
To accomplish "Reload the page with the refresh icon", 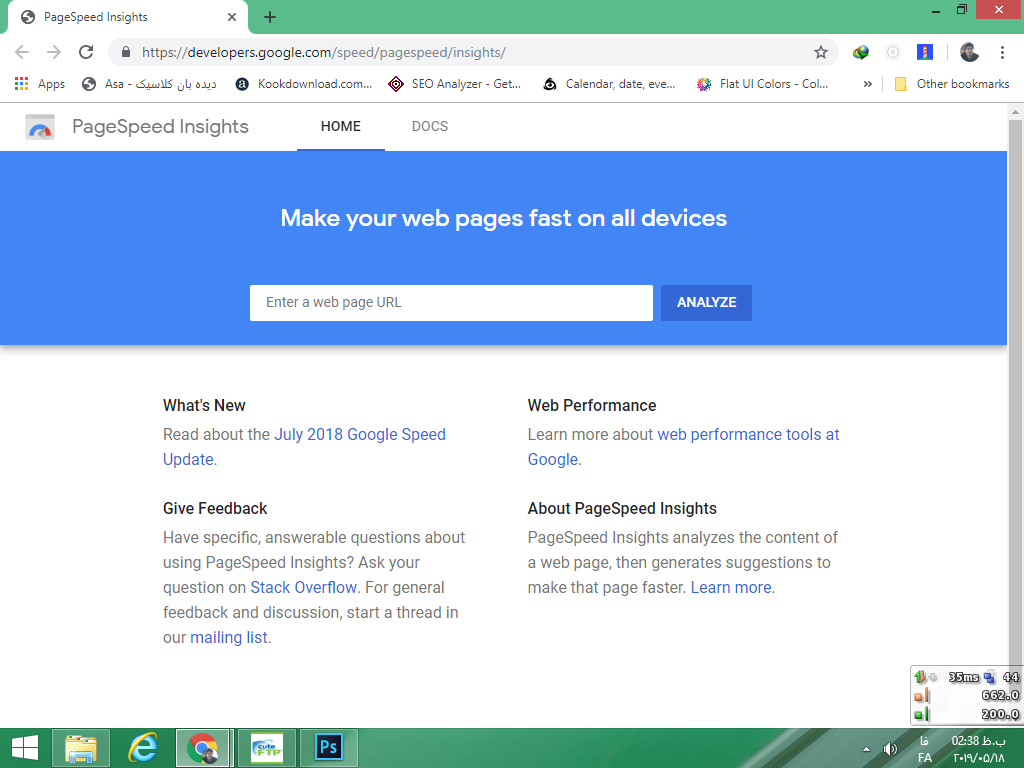I will tap(86, 52).
